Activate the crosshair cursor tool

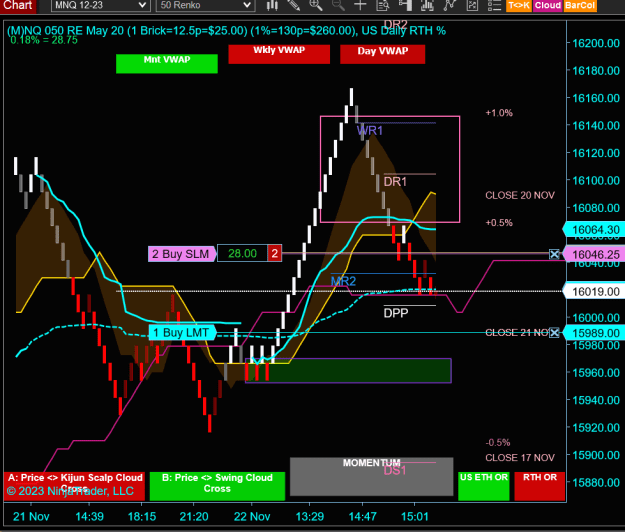[360, 5]
